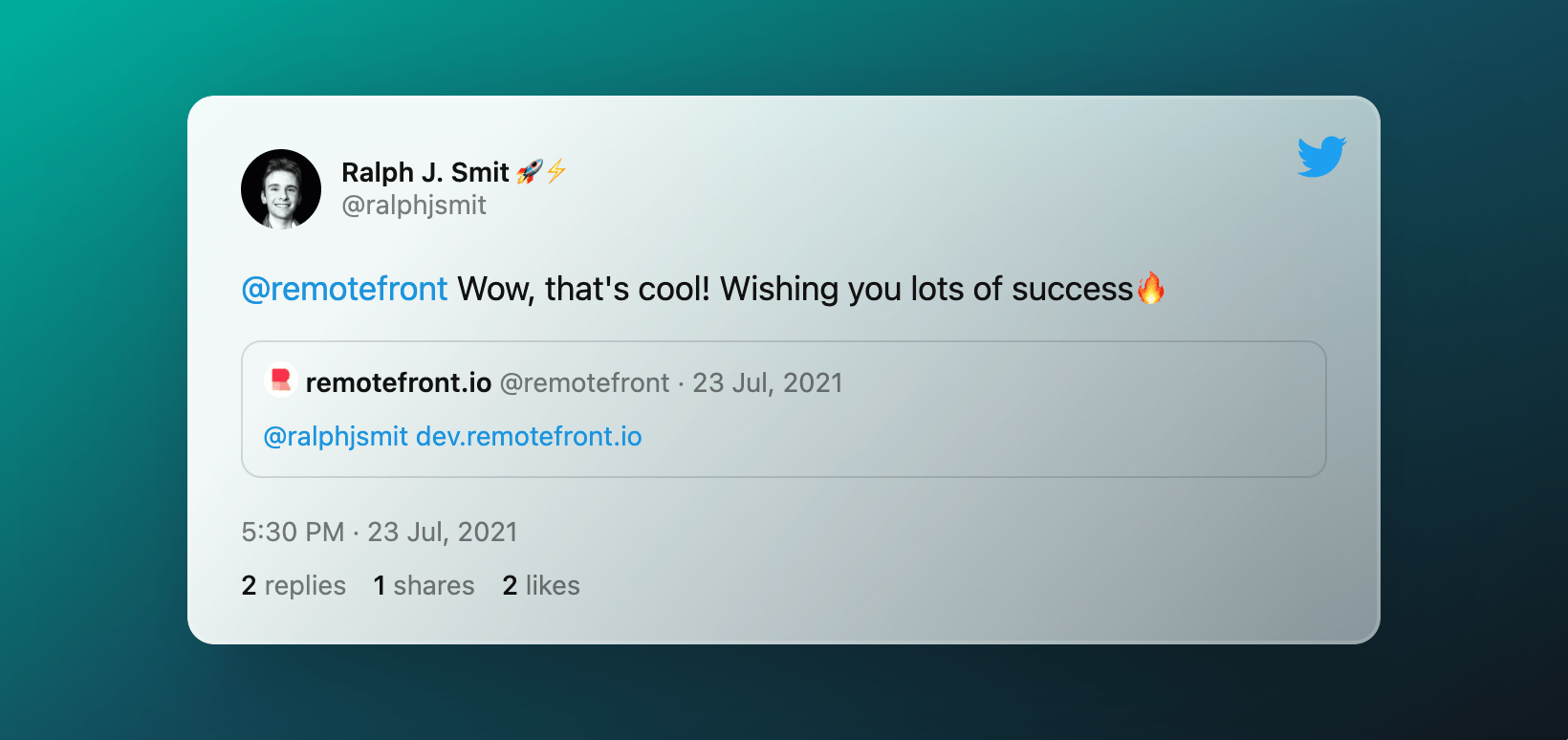The width and height of the screenshot is (1568, 740).
Task: Click the quoted tweet date 23 Jul, 2021
Action: tap(768, 382)
